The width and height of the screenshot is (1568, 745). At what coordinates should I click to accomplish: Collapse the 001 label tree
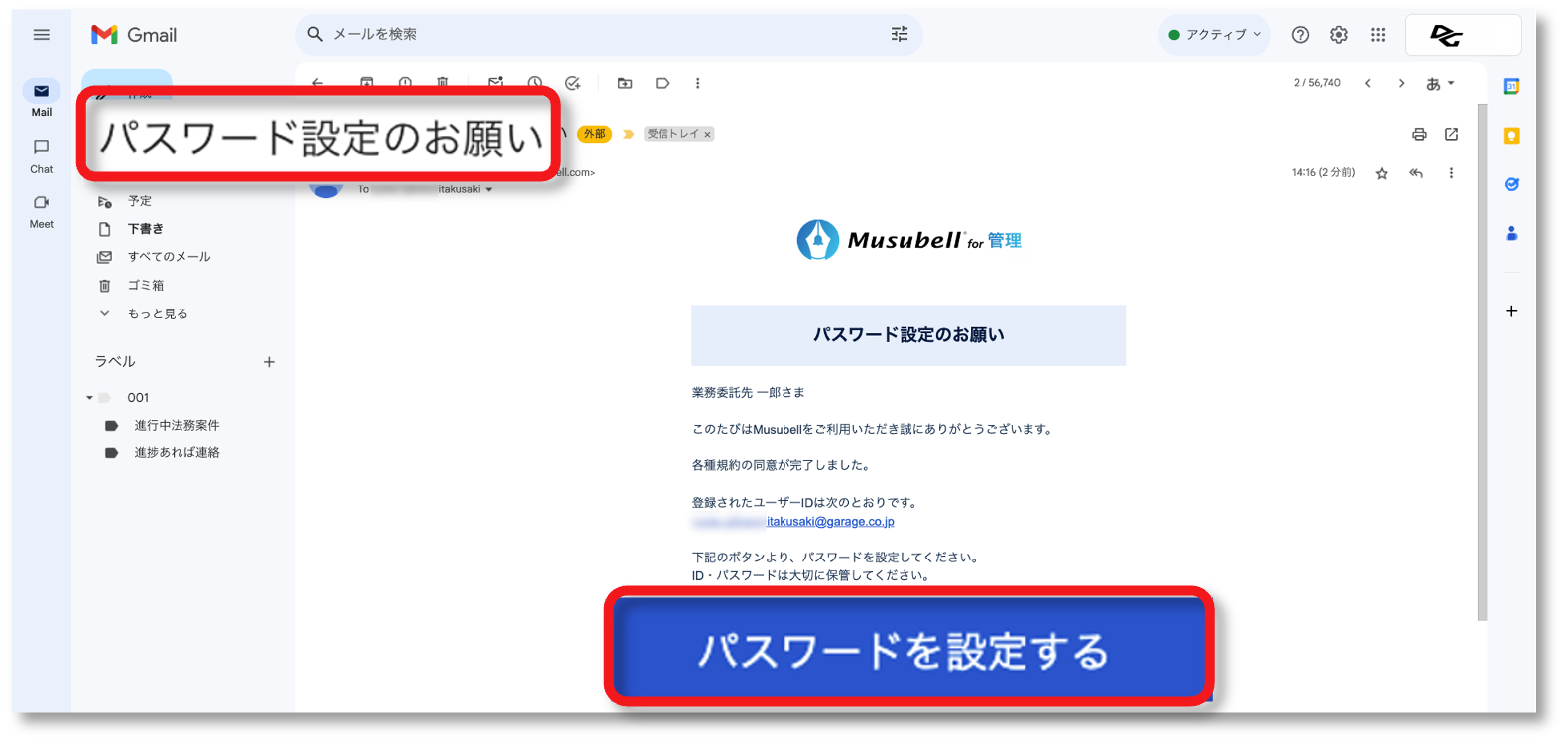pos(89,398)
